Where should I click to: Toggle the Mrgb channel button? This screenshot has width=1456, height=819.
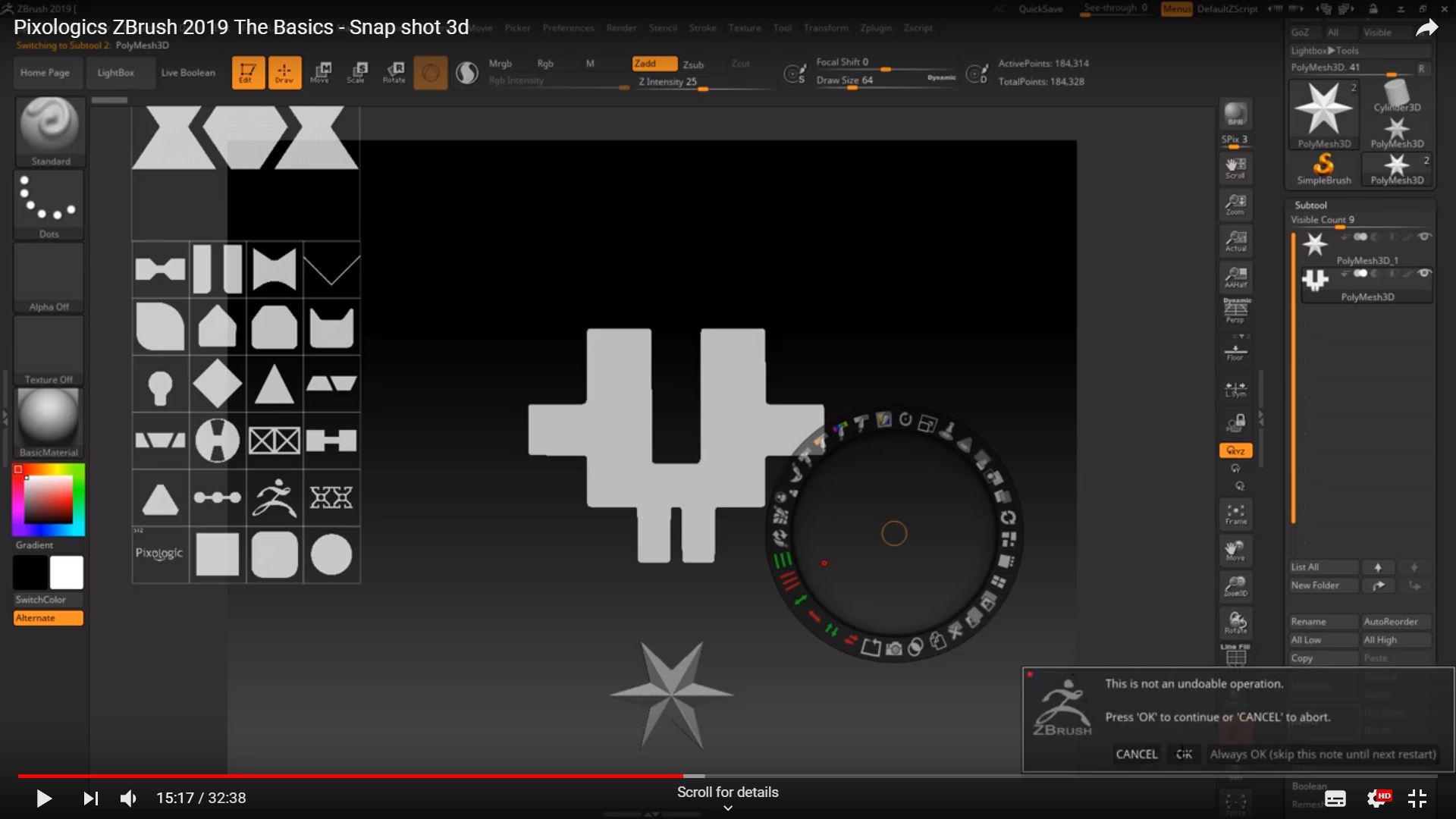(x=500, y=64)
